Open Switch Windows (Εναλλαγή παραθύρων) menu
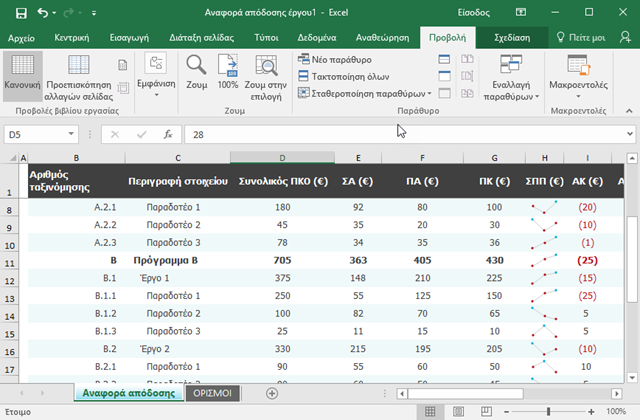This screenshot has height=420, width=640. [511, 78]
